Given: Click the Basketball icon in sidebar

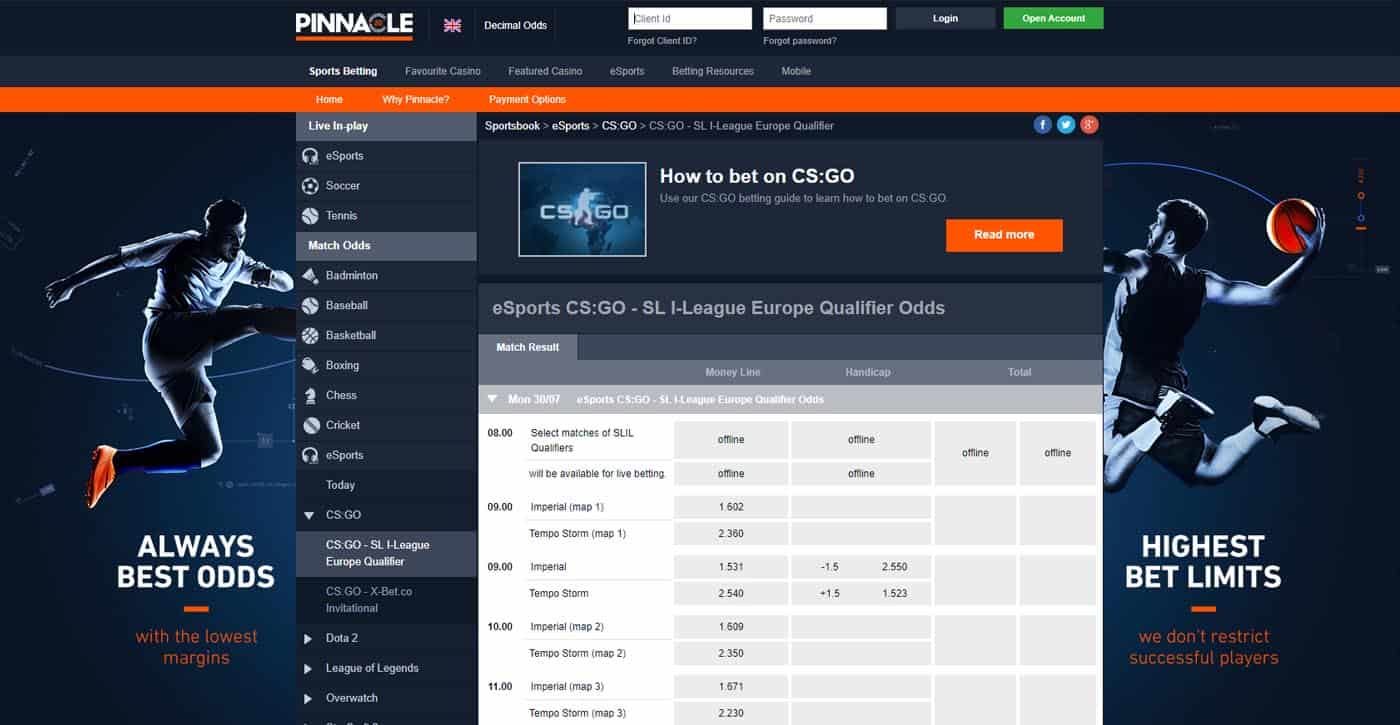Looking at the screenshot, I should (310, 336).
